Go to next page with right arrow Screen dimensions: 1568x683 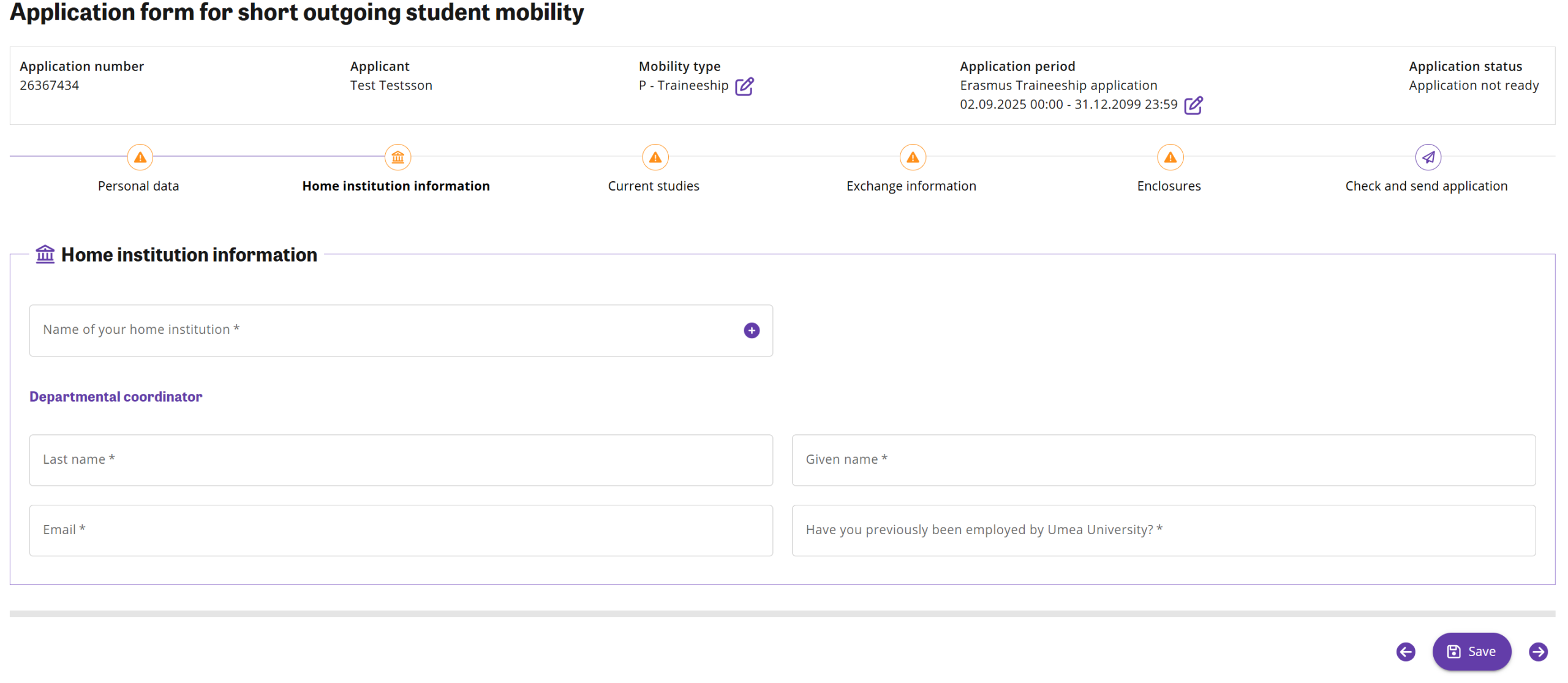tap(1537, 652)
